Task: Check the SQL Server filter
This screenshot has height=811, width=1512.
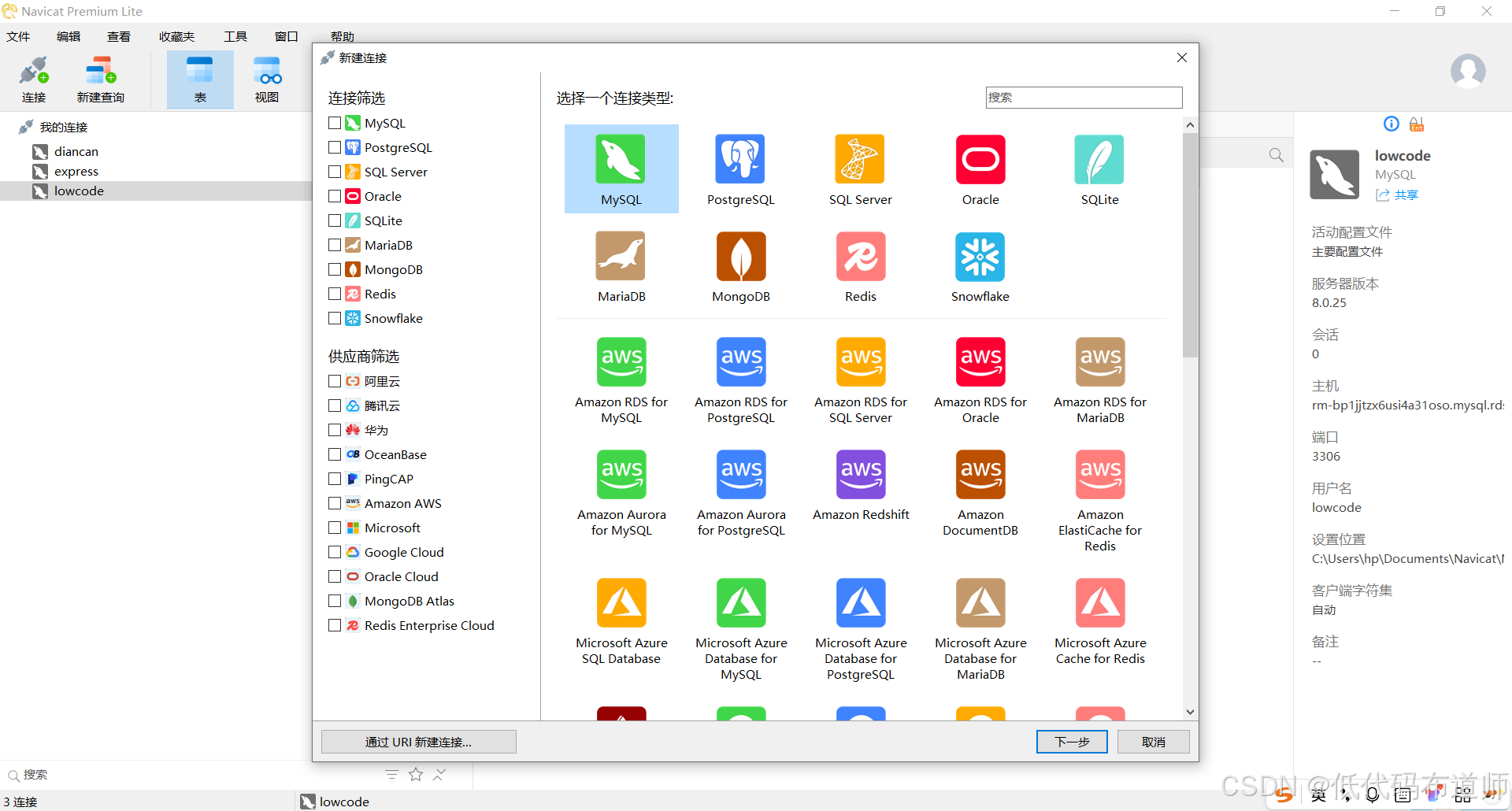Action: tap(335, 172)
